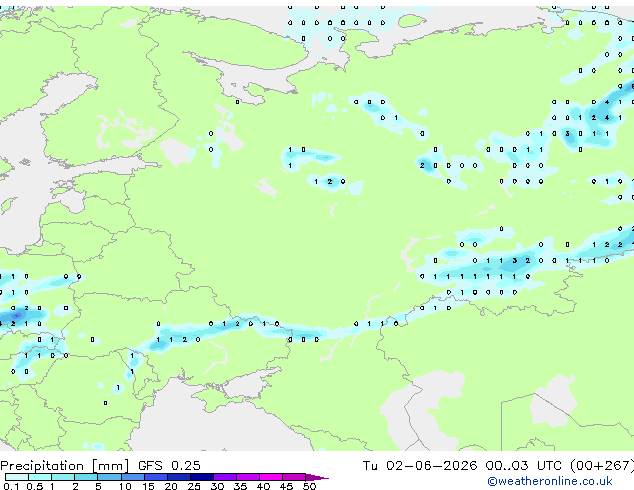The width and height of the screenshot is (634, 490).
Task: Click the '50' legend scale label
Action: click(x=309, y=486)
